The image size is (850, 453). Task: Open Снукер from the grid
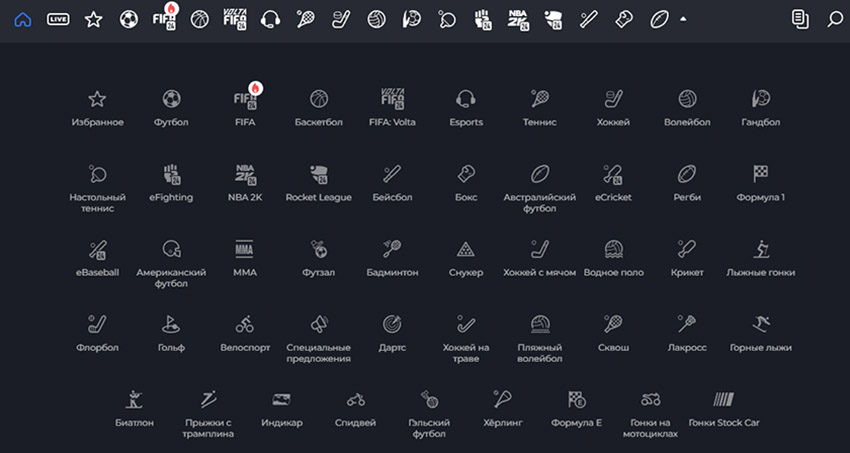coord(465,256)
